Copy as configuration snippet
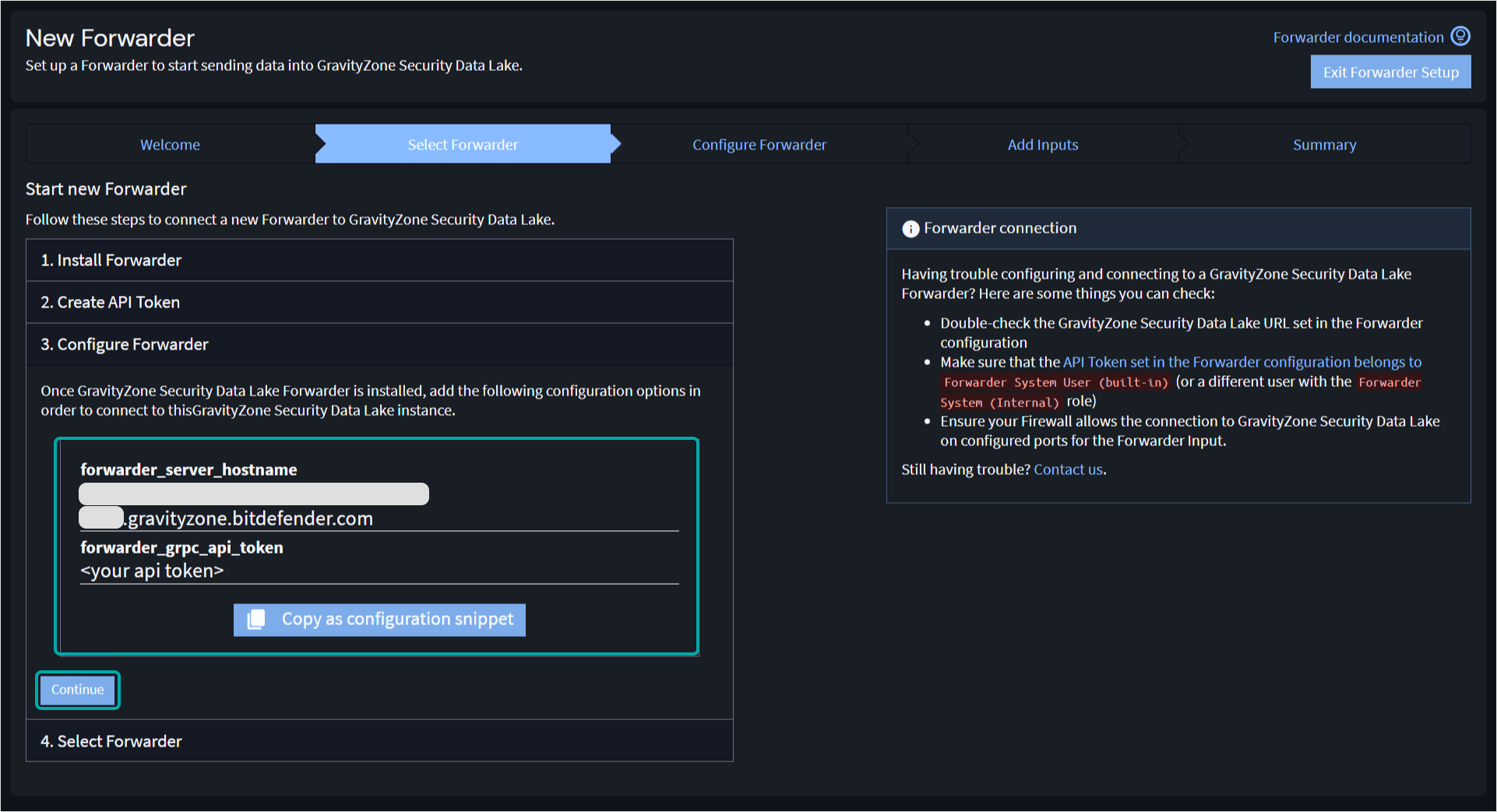The width and height of the screenshot is (1497, 812). pyautogui.click(x=379, y=619)
